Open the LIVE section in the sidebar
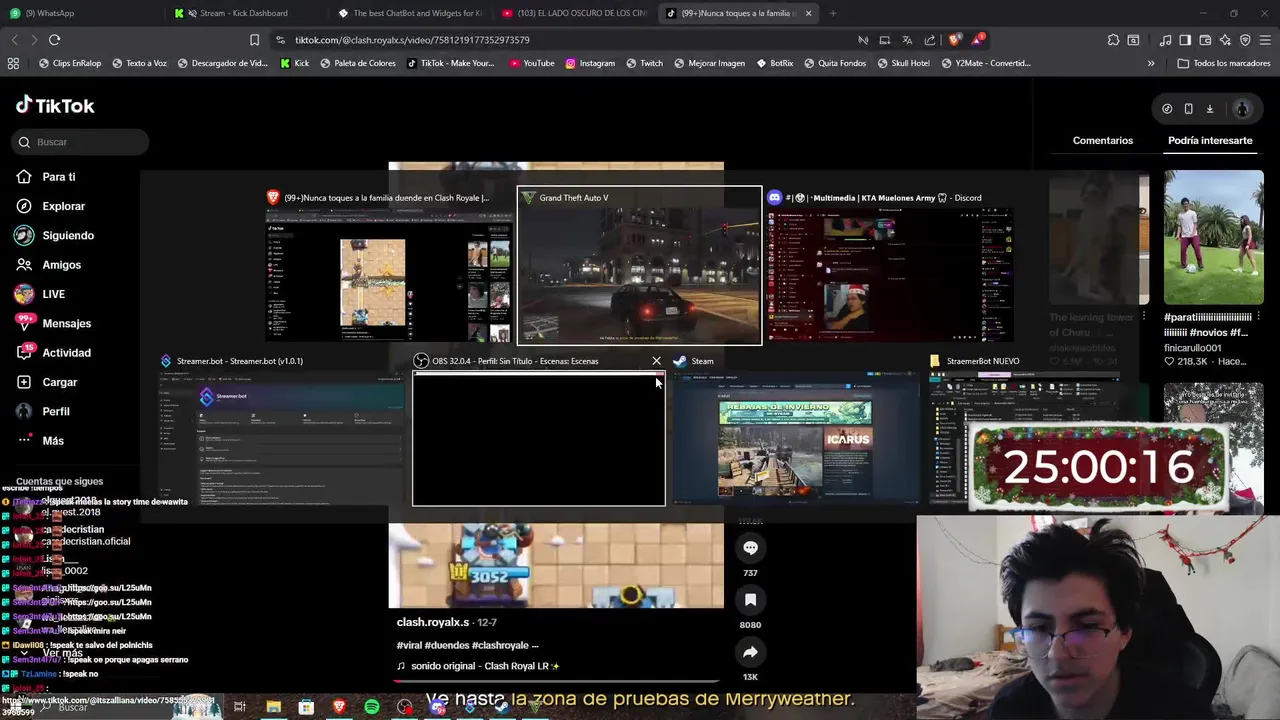 53,294
